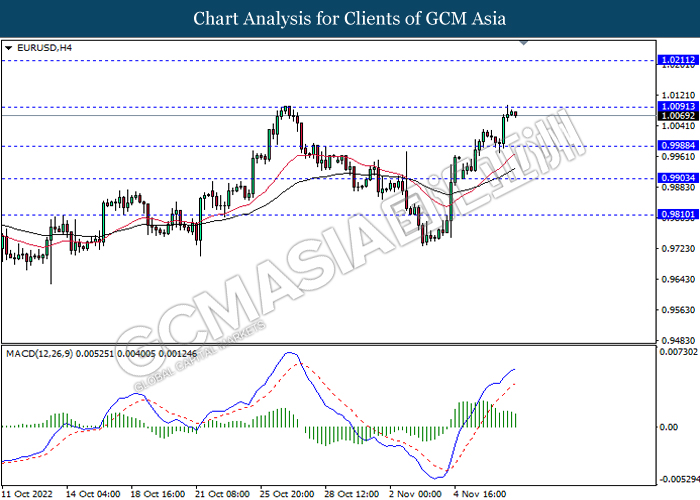Select the 0.99884 price level label
This screenshot has height=500, width=700.
click(678, 146)
